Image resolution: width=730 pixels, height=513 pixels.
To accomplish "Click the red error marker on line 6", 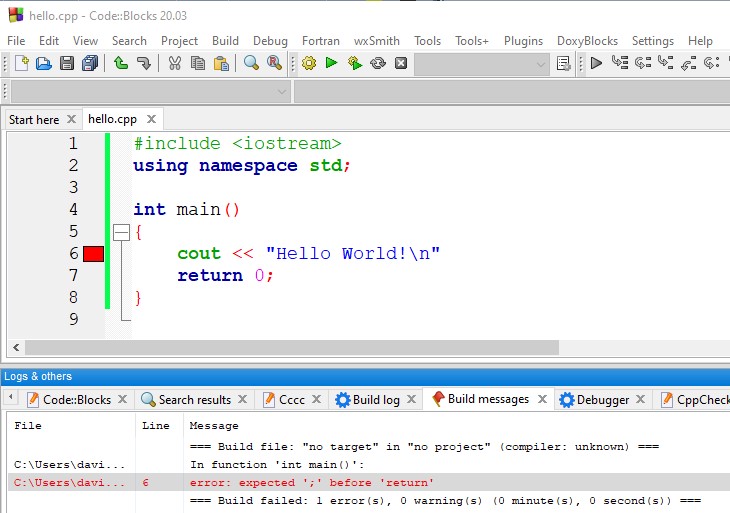I will click(93, 254).
